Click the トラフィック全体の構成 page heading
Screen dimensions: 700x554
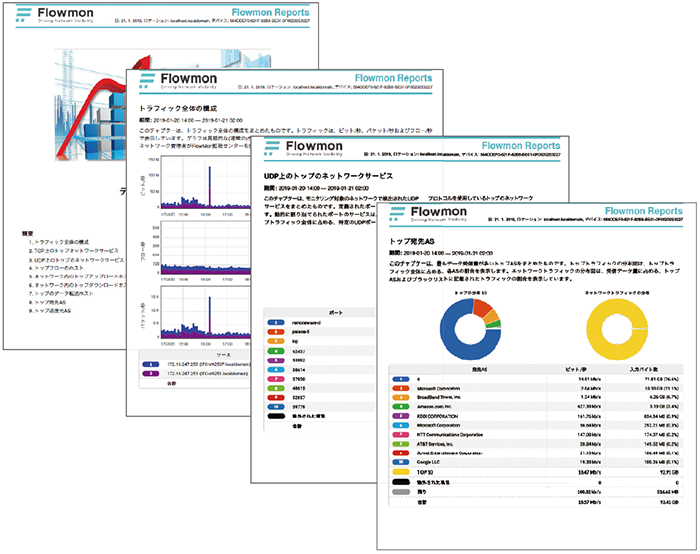pyautogui.click(x=178, y=108)
